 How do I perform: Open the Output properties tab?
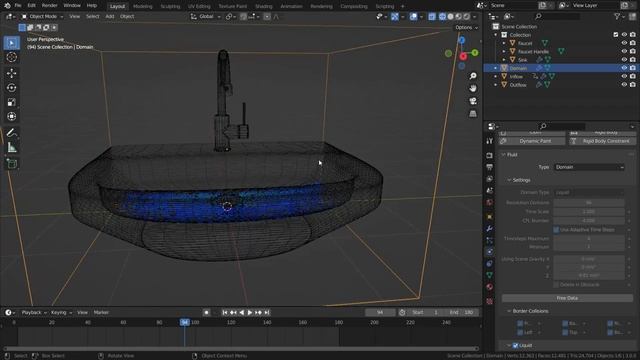tap(489, 167)
